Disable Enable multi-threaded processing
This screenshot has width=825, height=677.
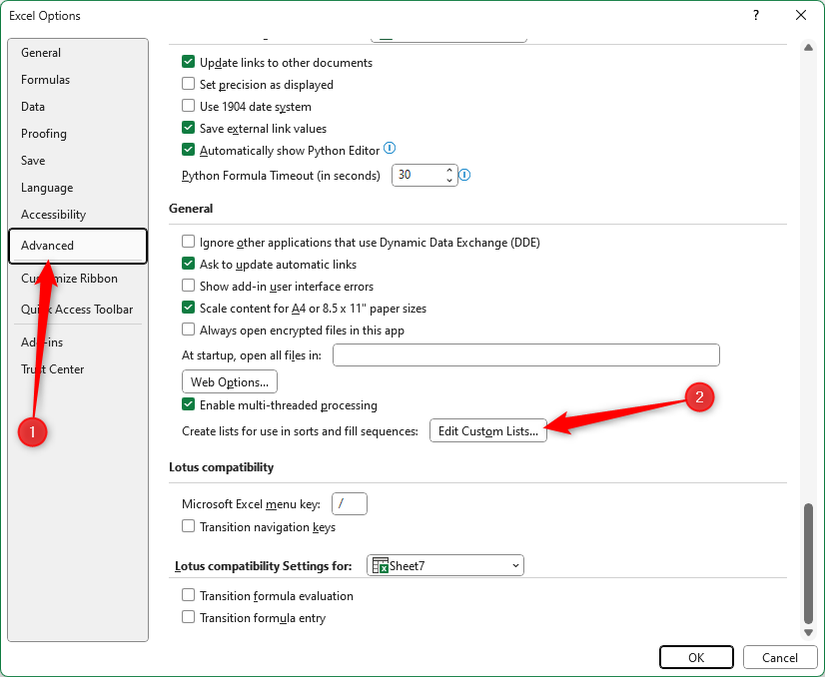(188, 405)
